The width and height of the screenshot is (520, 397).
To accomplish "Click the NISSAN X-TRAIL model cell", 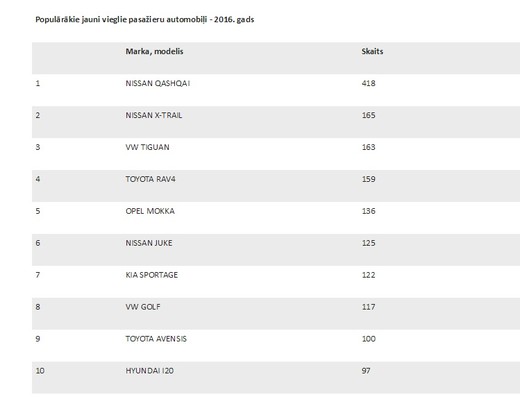I will point(154,115).
